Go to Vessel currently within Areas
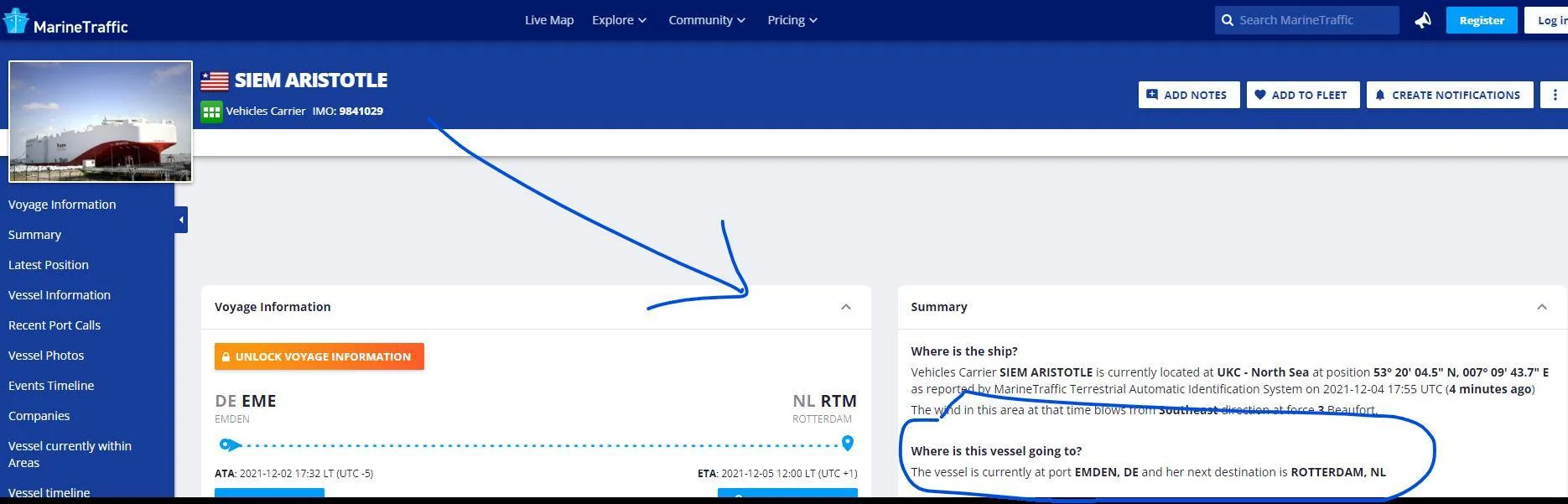Viewport: 1568px width, 504px height. click(70, 455)
